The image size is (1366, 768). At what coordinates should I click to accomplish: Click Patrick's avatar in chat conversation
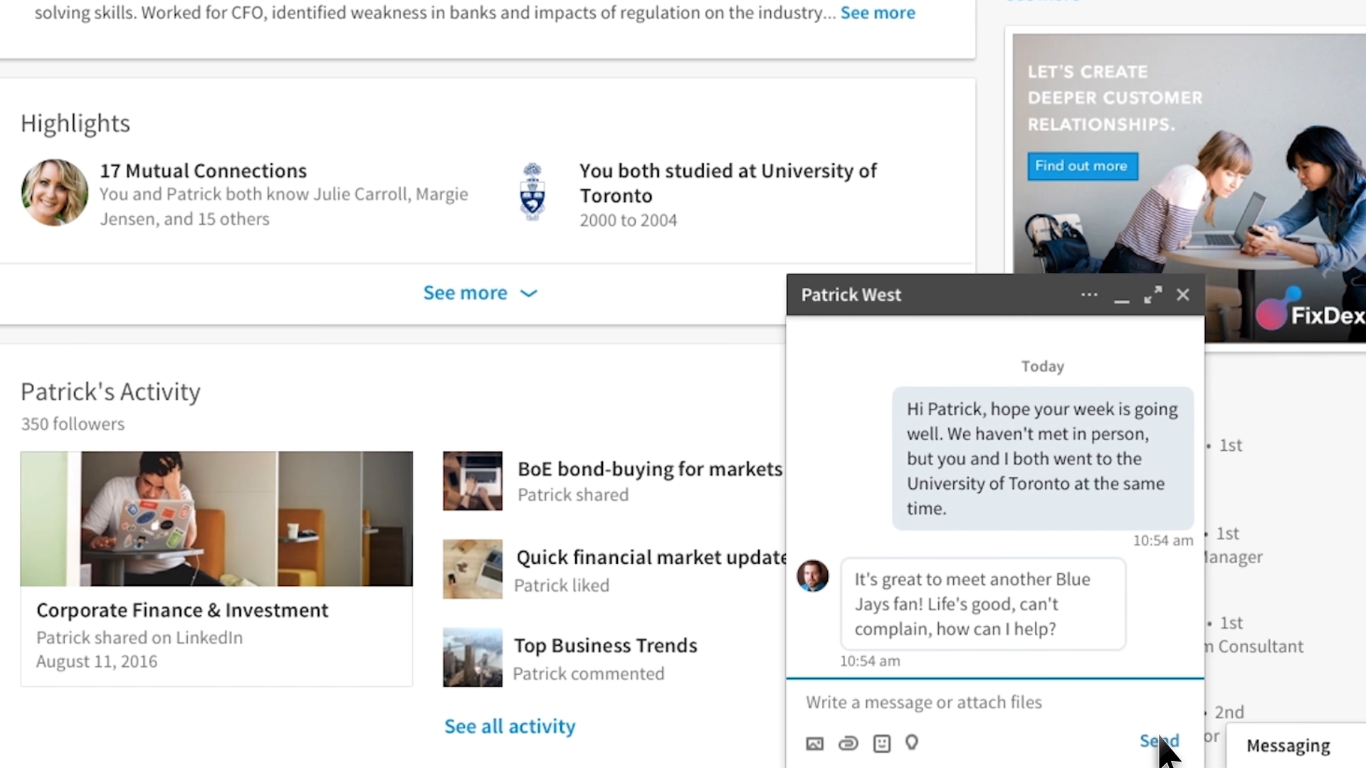813,576
